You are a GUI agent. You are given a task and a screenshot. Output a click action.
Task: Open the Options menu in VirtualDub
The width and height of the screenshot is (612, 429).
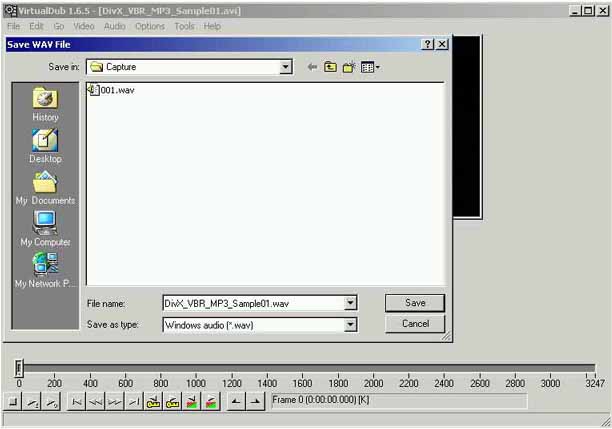(x=150, y=26)
